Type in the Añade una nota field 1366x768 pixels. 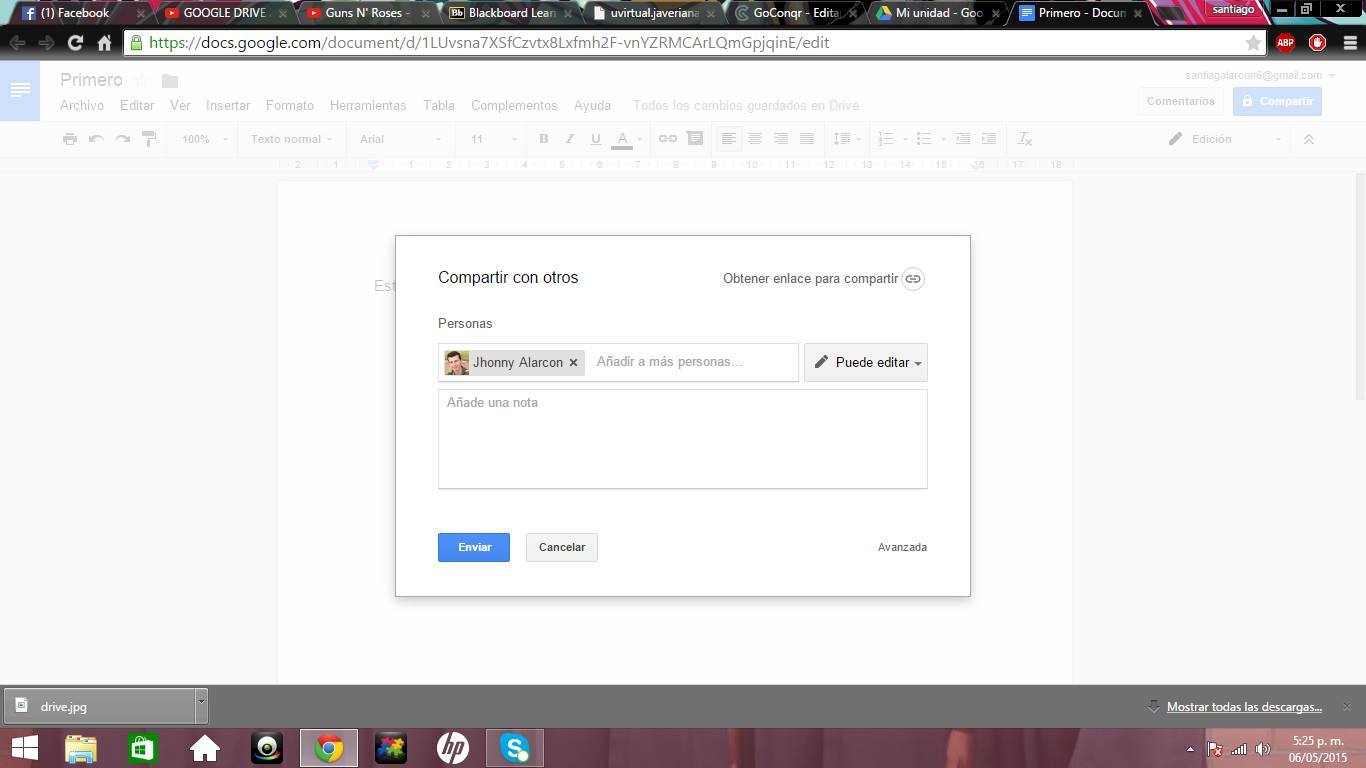coord(682,438)
